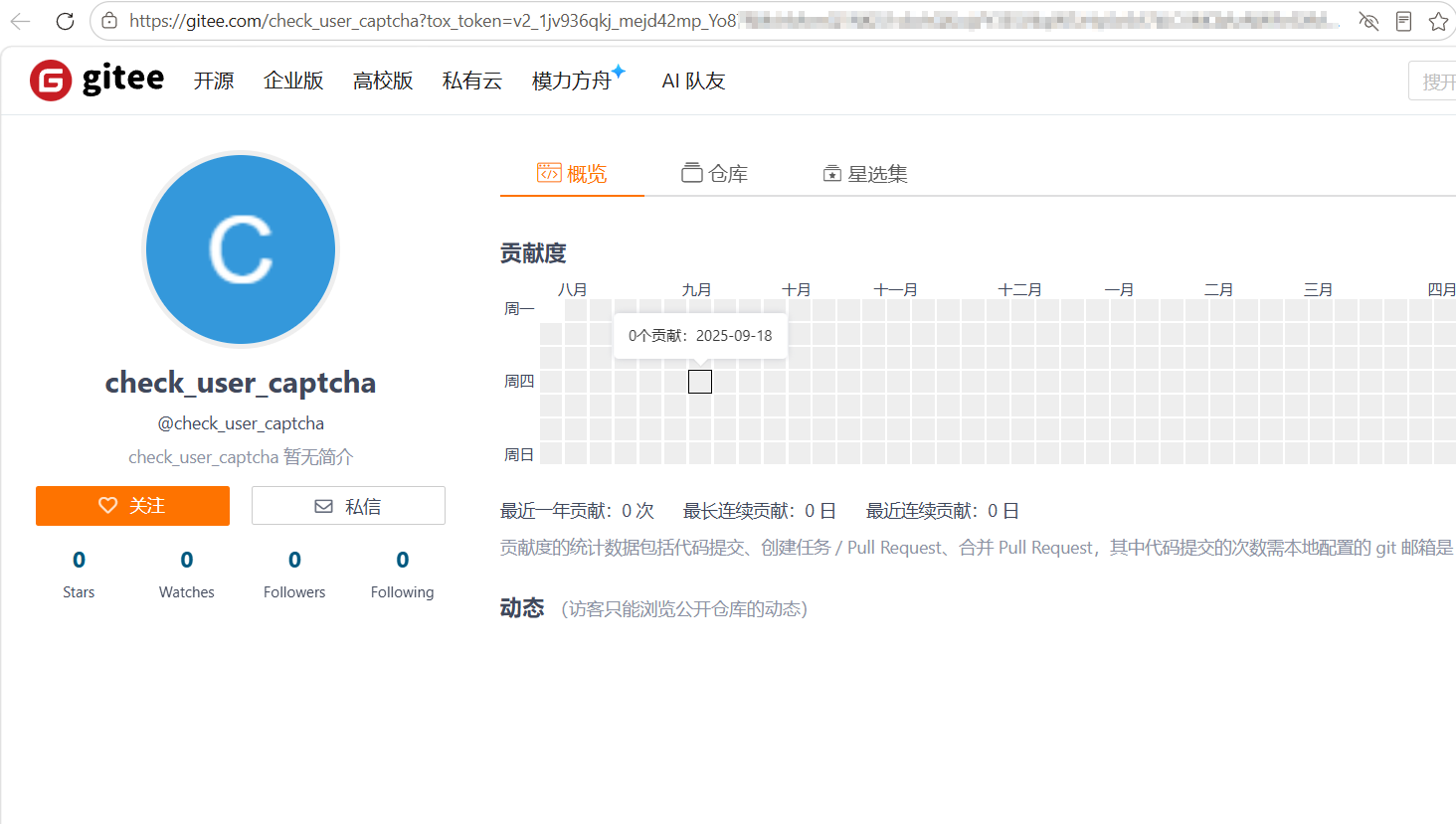
Task: Bookmark this page with the star icon
Action: [x=1438, y=21]
